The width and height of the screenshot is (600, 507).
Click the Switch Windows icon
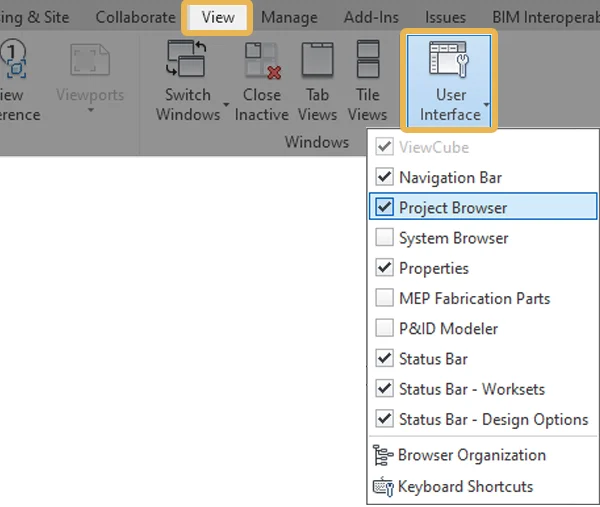187,60
